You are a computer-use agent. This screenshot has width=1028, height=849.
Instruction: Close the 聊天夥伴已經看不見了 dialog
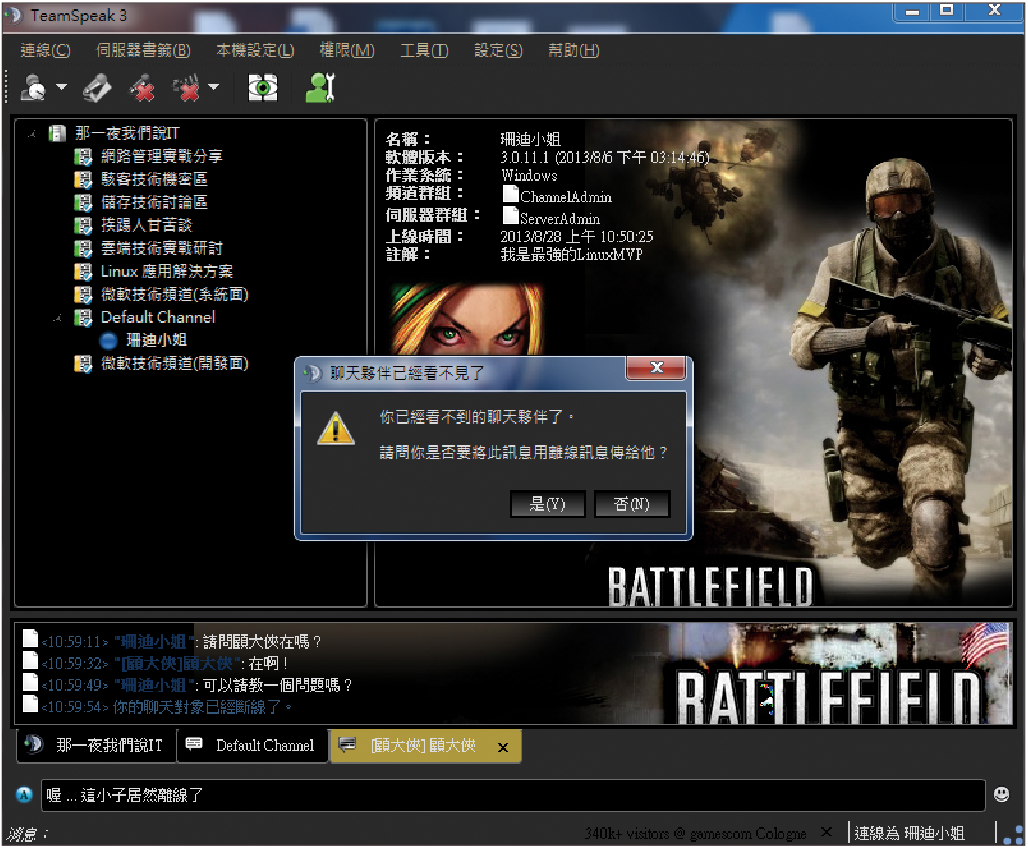pyautogui.click(x=656, y=368)
